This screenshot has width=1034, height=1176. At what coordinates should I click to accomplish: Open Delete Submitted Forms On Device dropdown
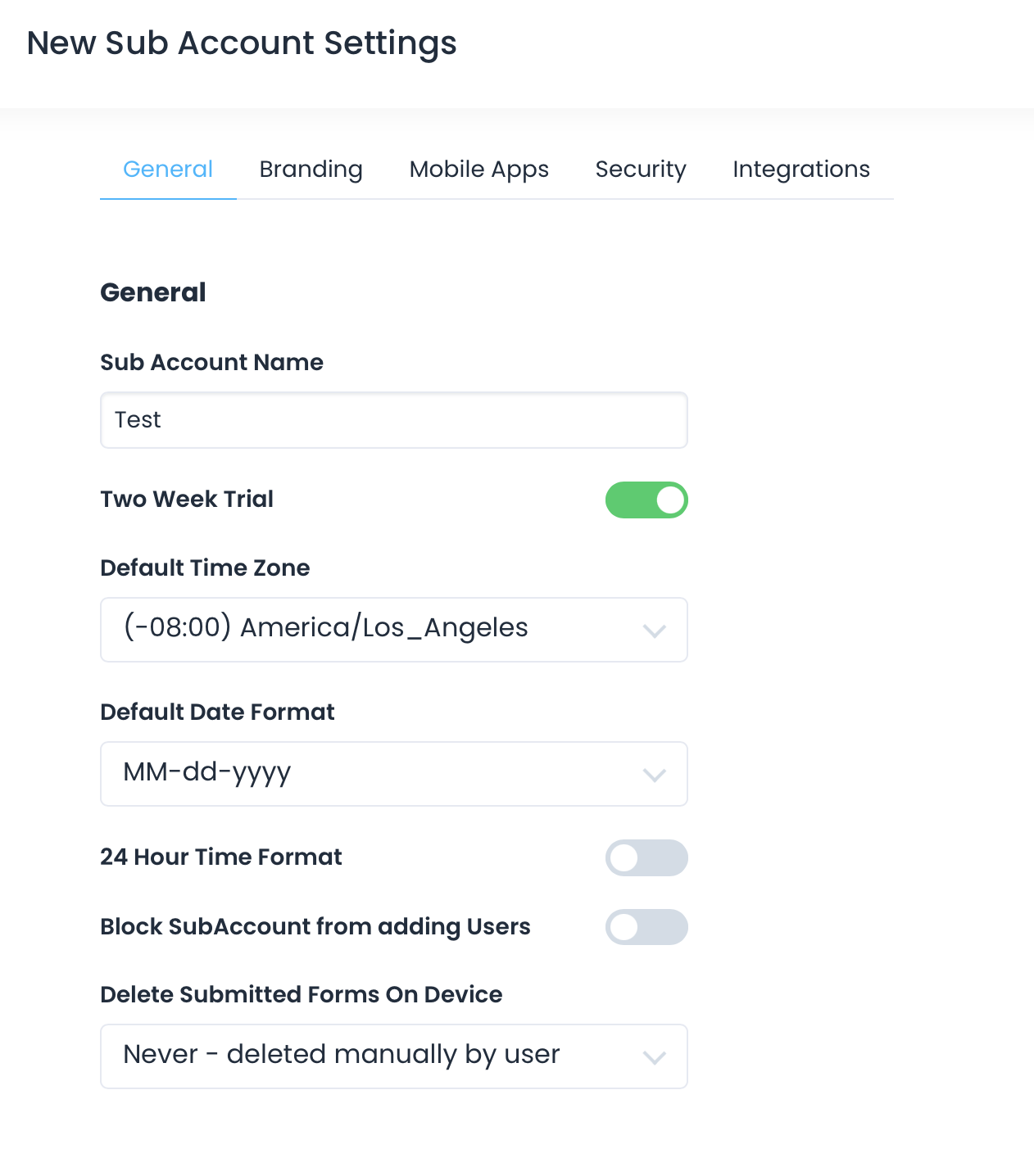393,1056
